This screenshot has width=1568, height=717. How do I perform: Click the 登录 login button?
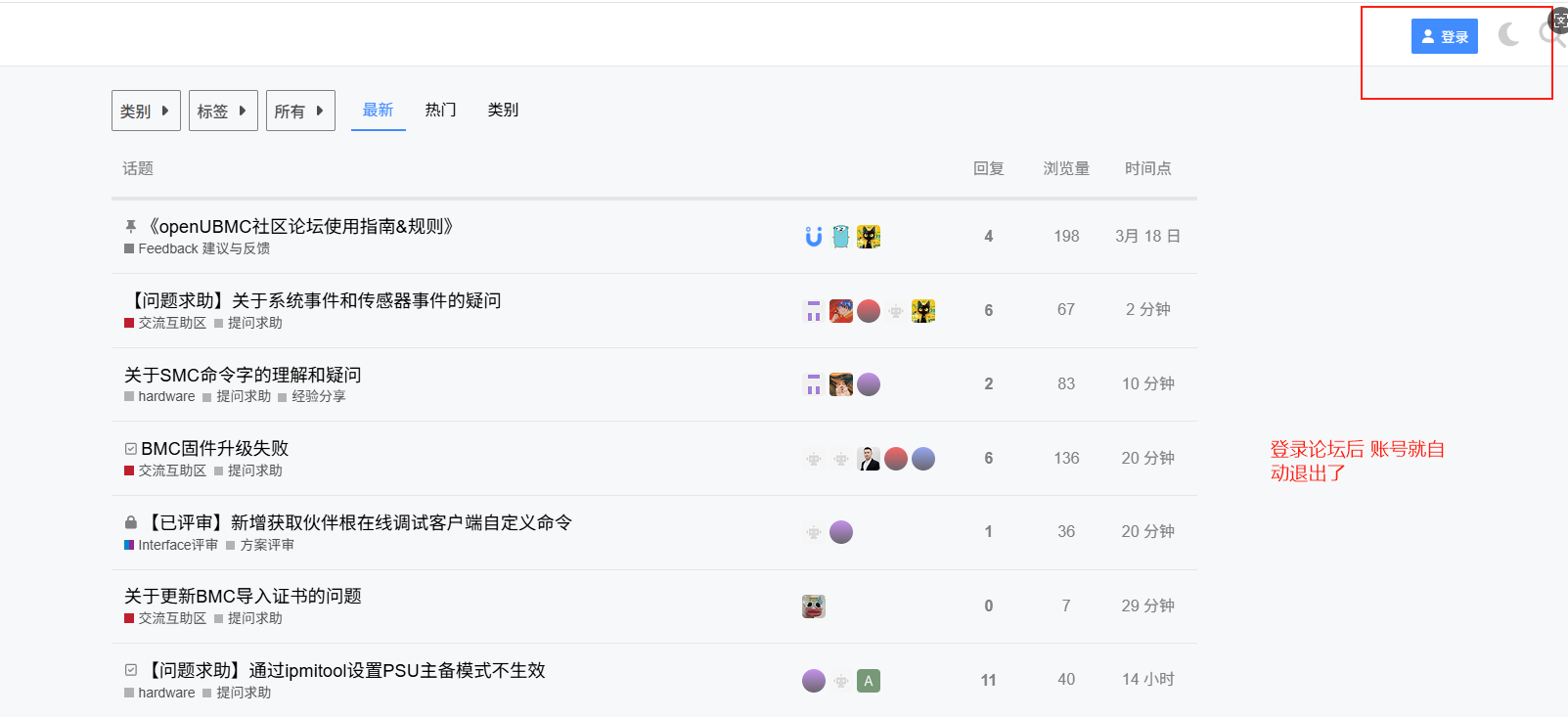pos(1444,36)
